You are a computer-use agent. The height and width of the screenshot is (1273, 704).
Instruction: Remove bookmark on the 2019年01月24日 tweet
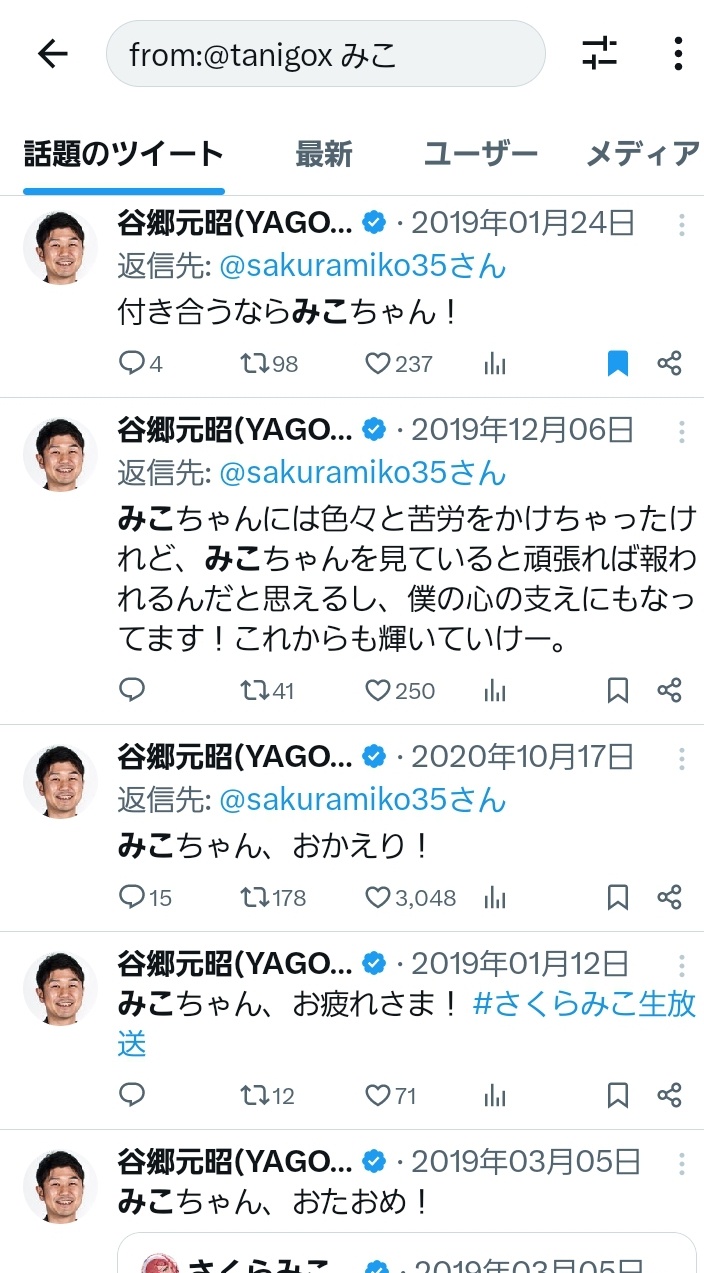(618, 364)
